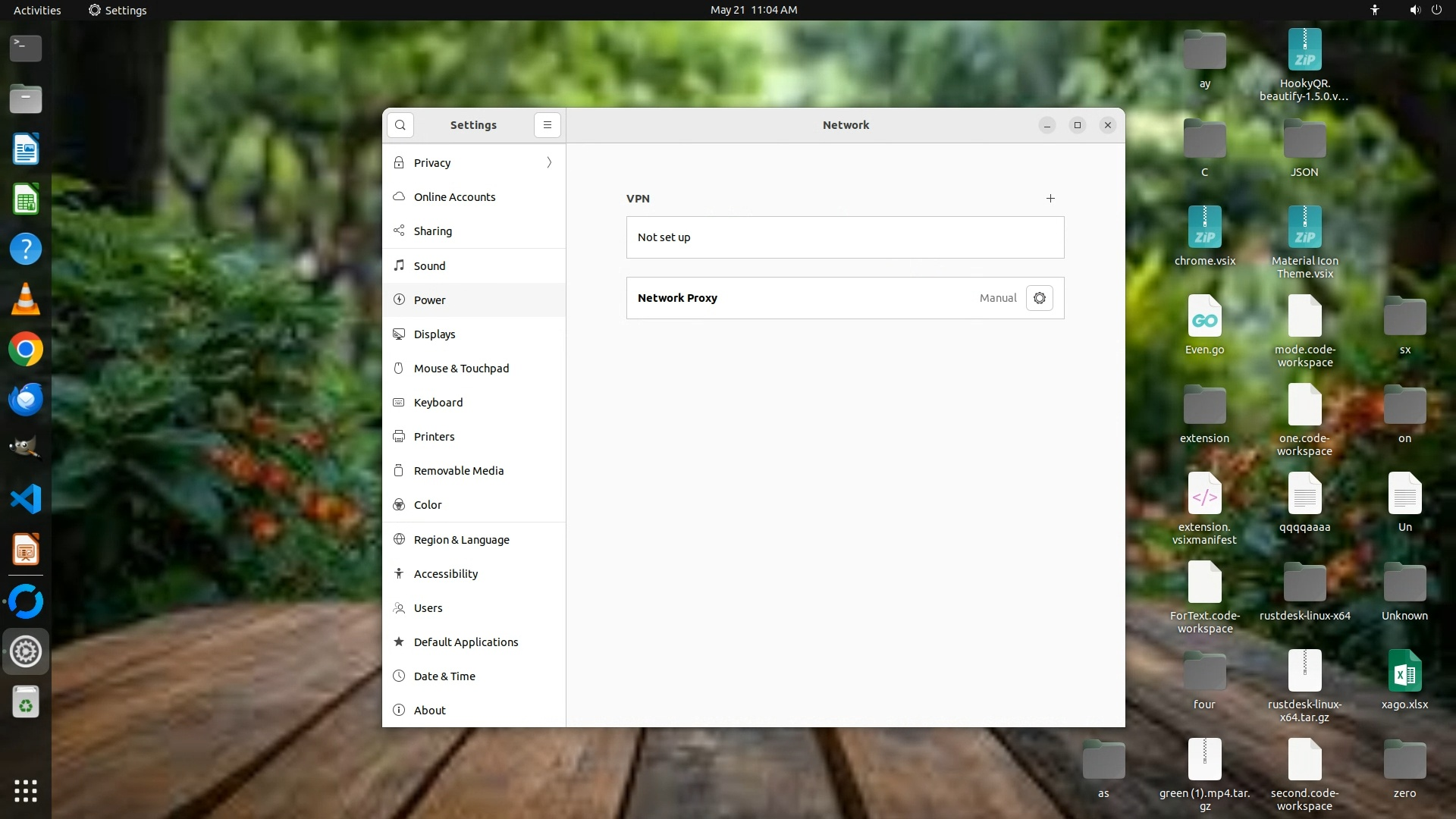The width and height of the screenshot is (1456, 819).
Task: Click the Settings search icon
Action: pyautogui.click(x=400, y=125)
